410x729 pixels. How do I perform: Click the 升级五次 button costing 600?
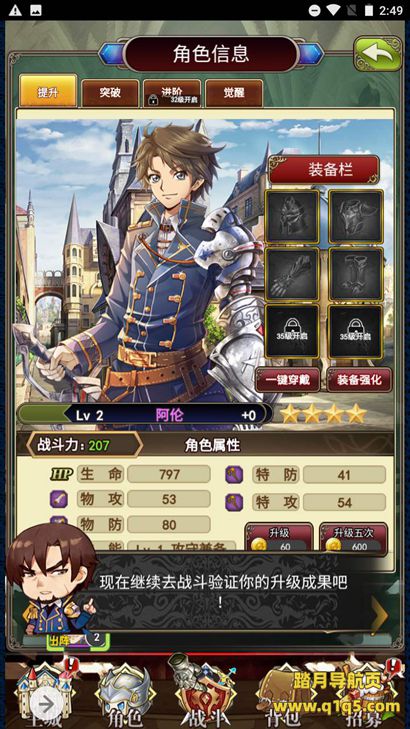pos(354,538)
